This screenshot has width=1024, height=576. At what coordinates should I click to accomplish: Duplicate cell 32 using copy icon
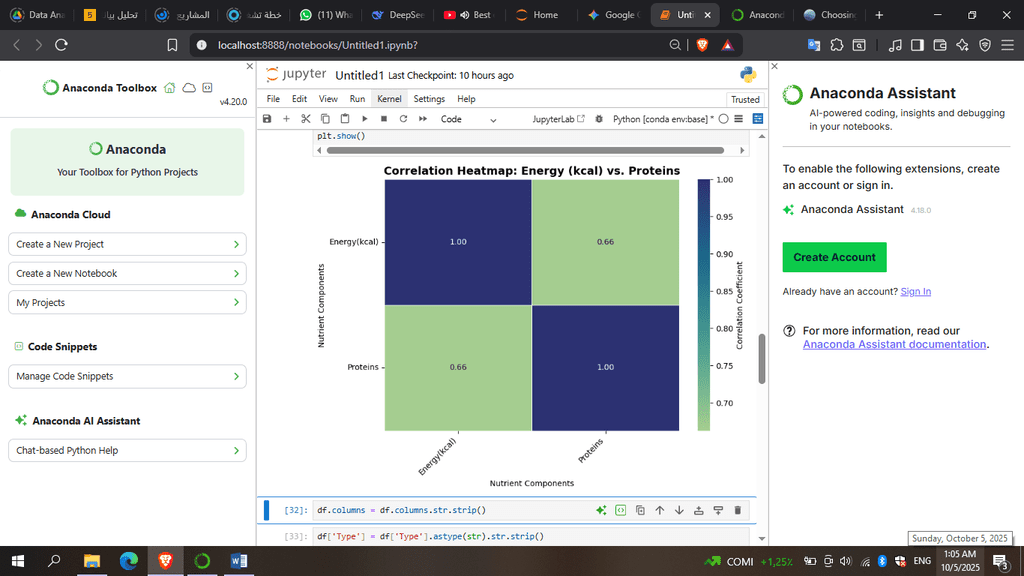click(640, 510)
